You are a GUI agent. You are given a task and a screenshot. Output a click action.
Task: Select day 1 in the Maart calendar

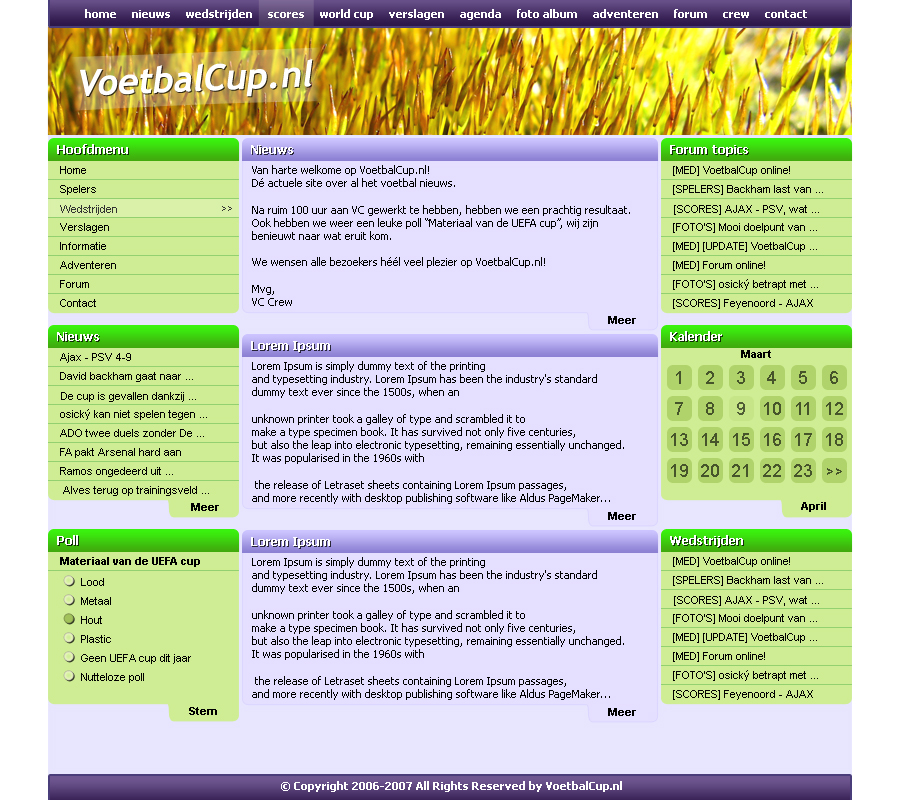(x=679, y=378)
